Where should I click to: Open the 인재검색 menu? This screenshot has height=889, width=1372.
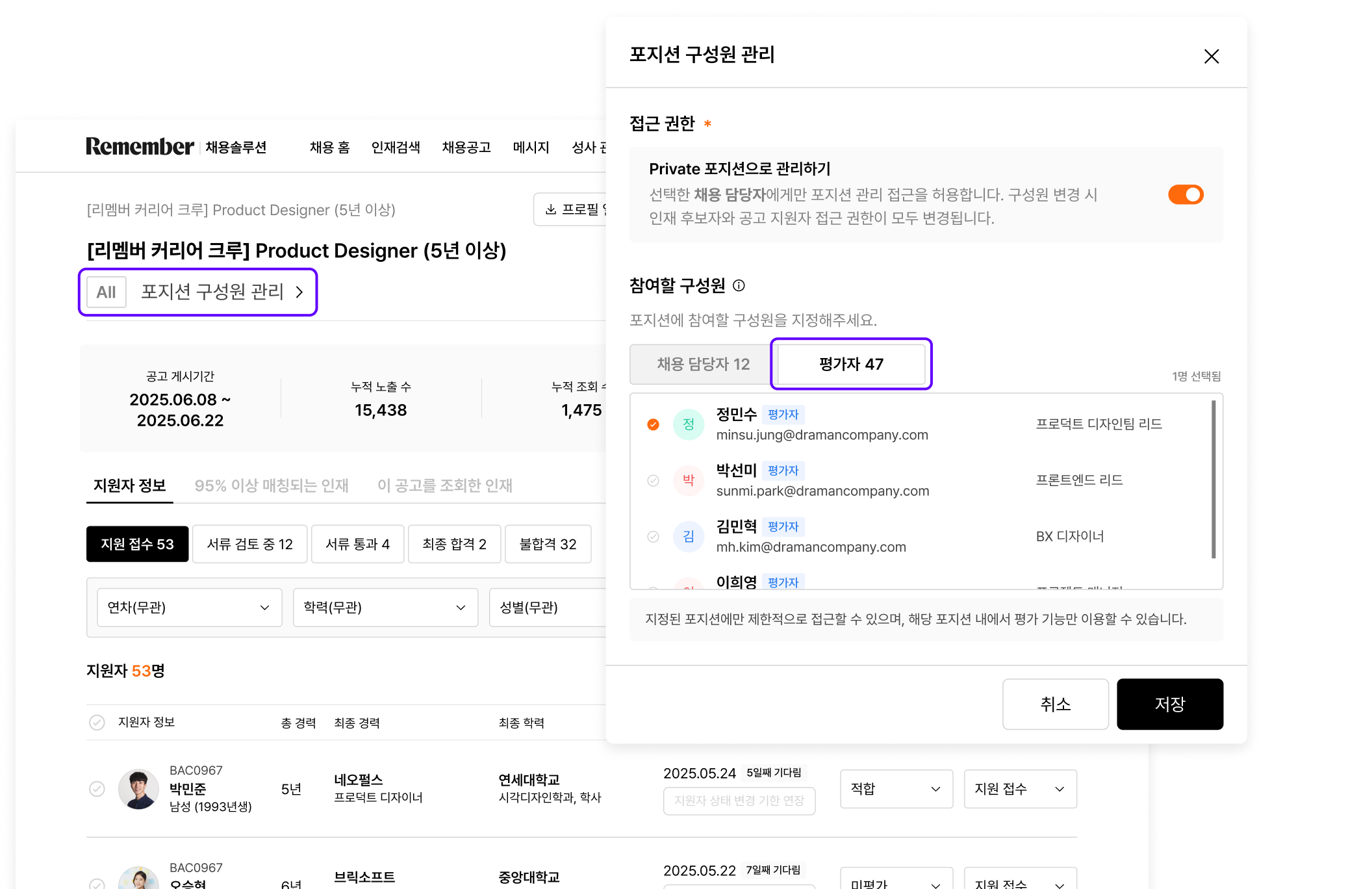(x=396, y=148)
